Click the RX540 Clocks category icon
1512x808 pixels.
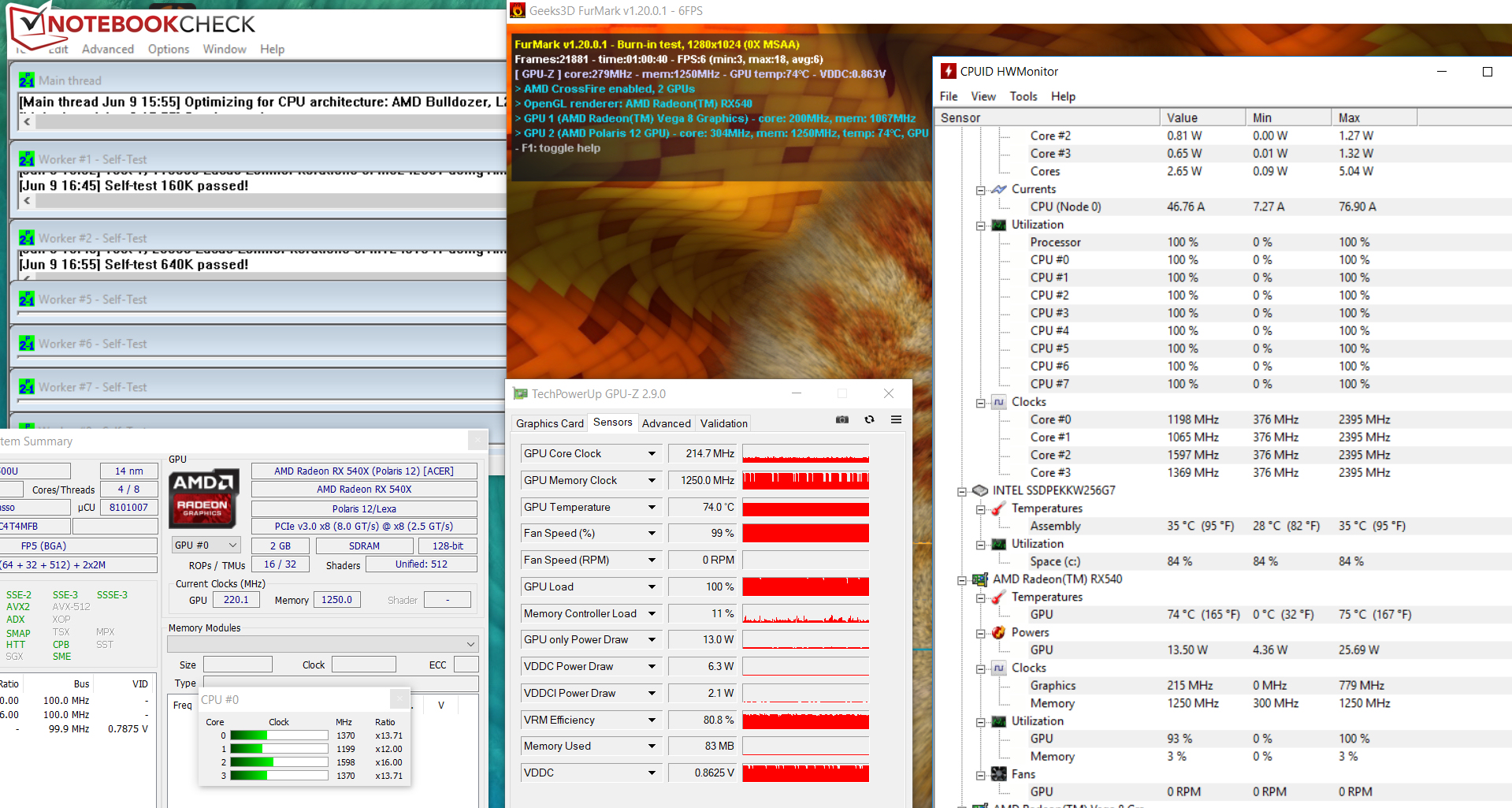(999, 668)
